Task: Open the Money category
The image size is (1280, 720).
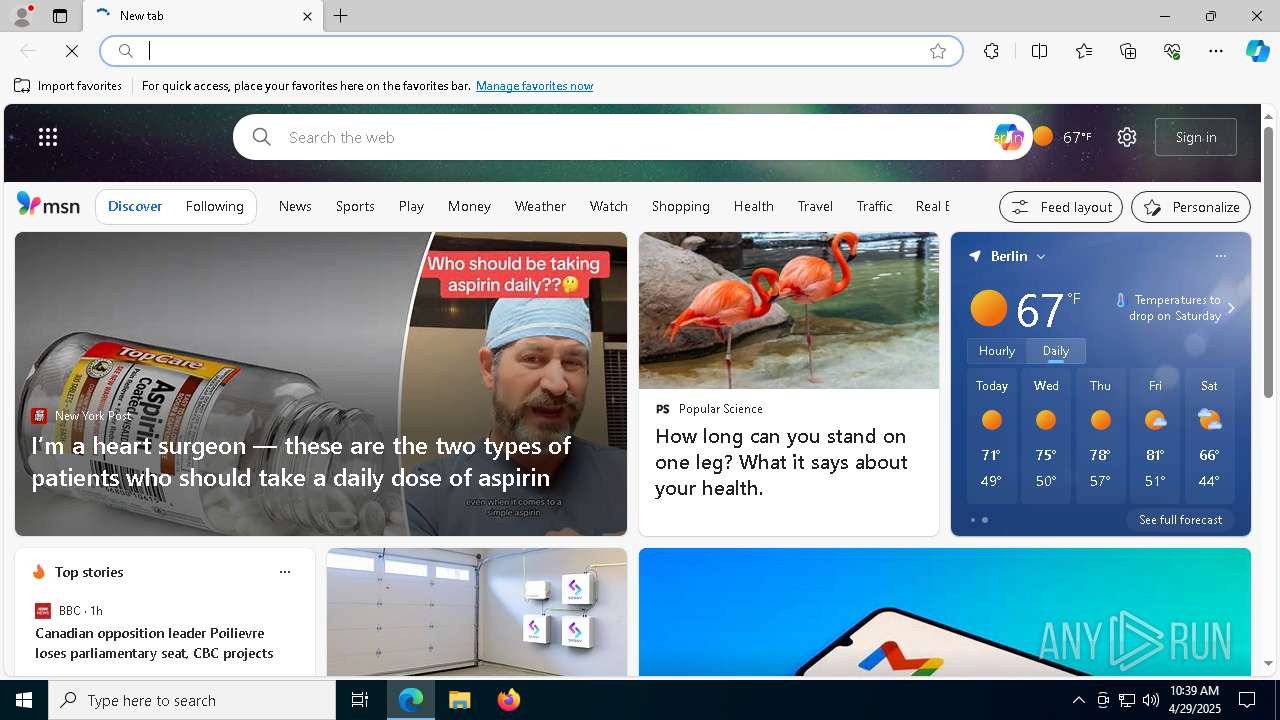Action: pos(469,206)
